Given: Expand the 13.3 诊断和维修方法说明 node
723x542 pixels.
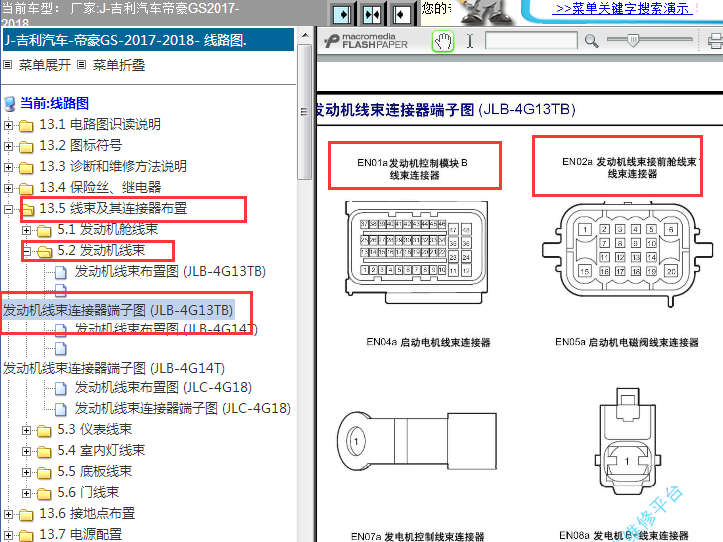Looking at the screenshot, I should [8, 167].
